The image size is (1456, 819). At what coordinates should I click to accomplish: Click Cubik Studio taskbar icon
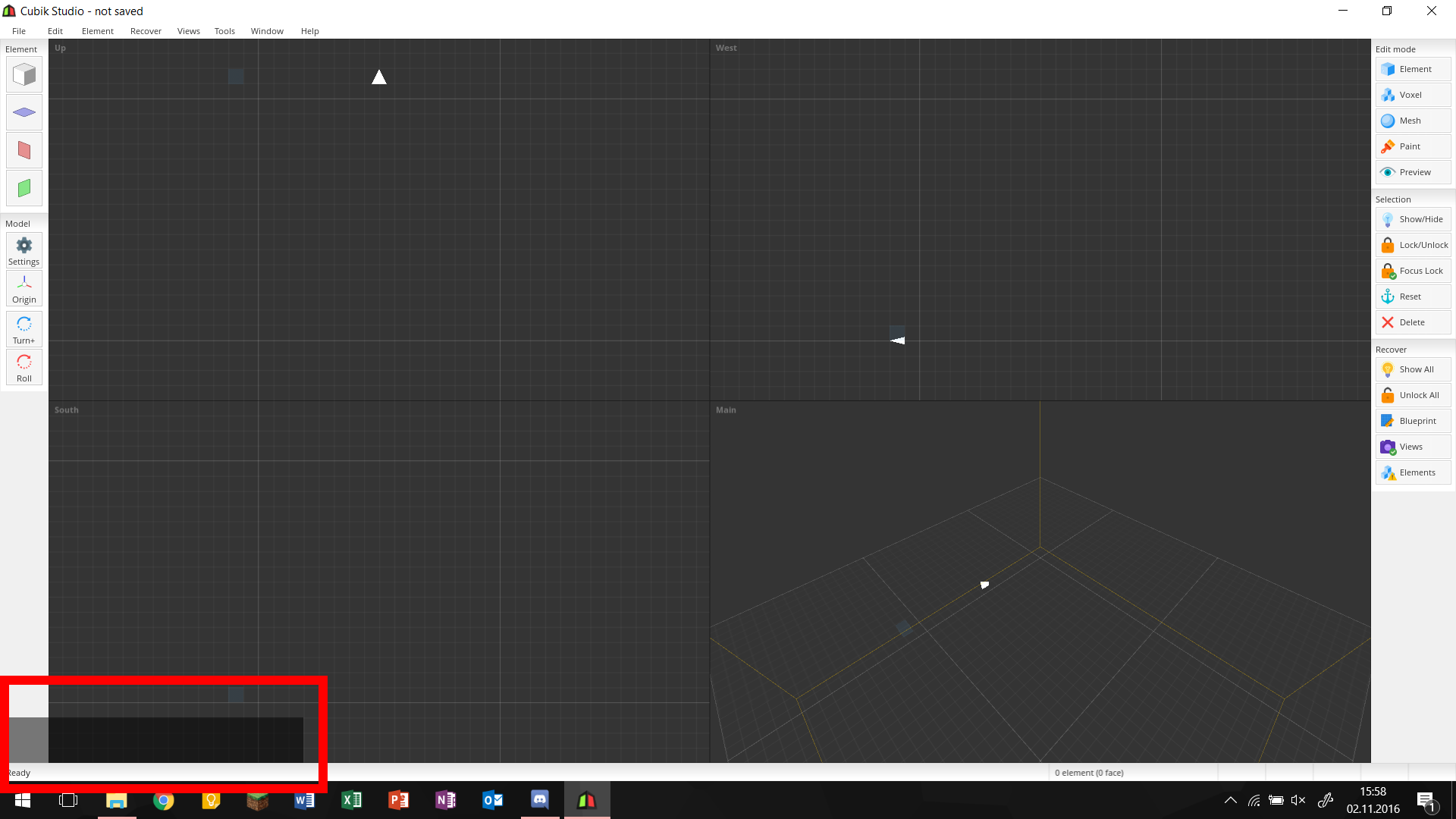pos(586,800)
